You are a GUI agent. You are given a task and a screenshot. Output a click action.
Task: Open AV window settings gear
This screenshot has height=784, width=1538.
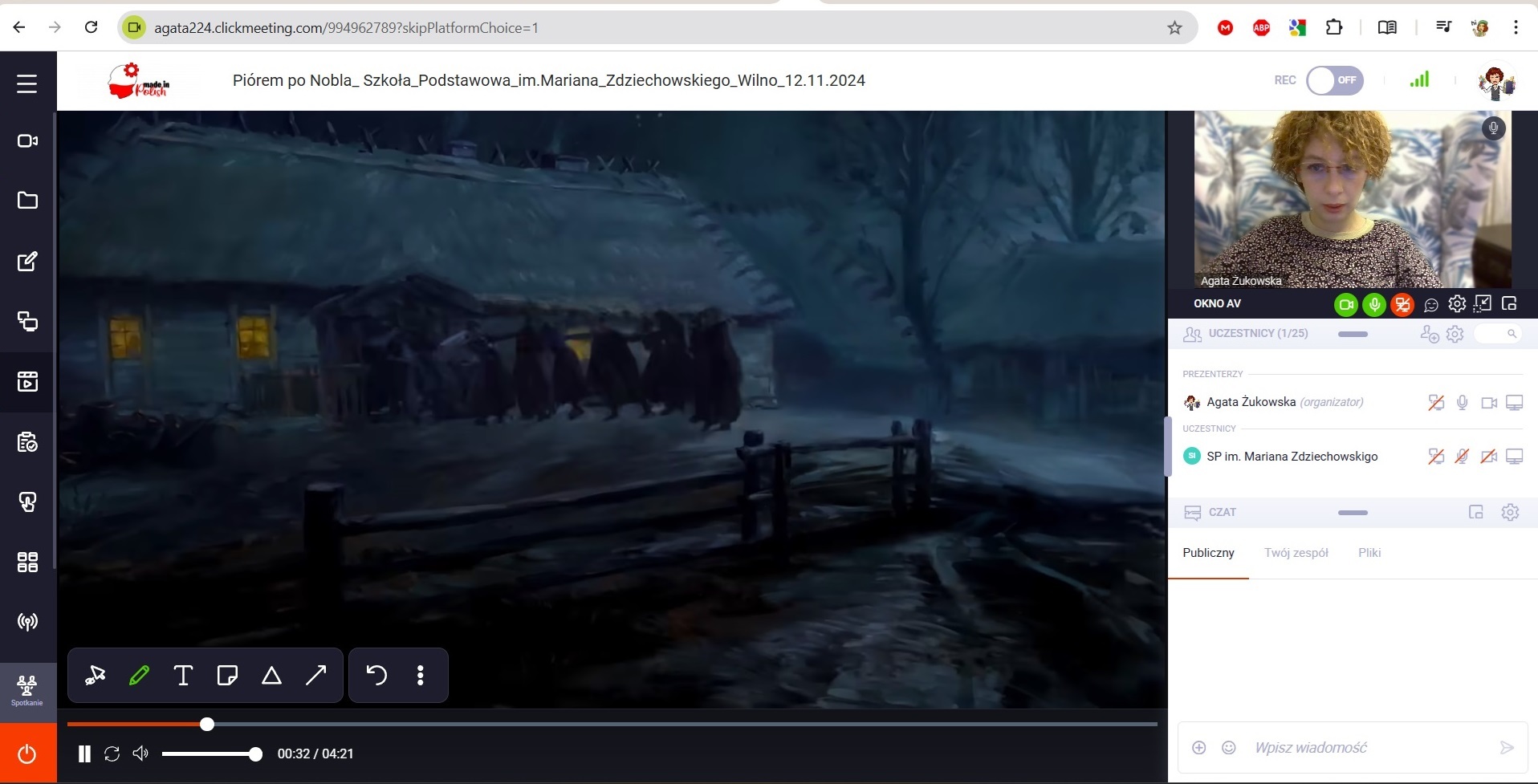(x=1457, y=304)
